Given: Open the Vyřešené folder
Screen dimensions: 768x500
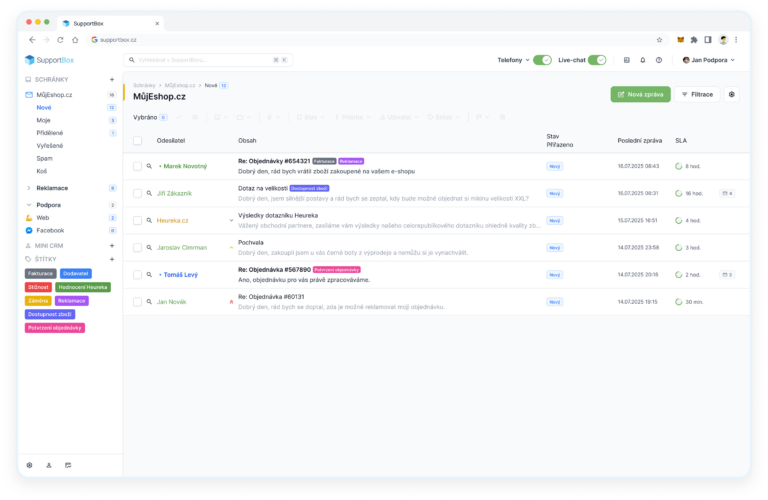Looking at the screenshot, I should click(x=49, y=146).
